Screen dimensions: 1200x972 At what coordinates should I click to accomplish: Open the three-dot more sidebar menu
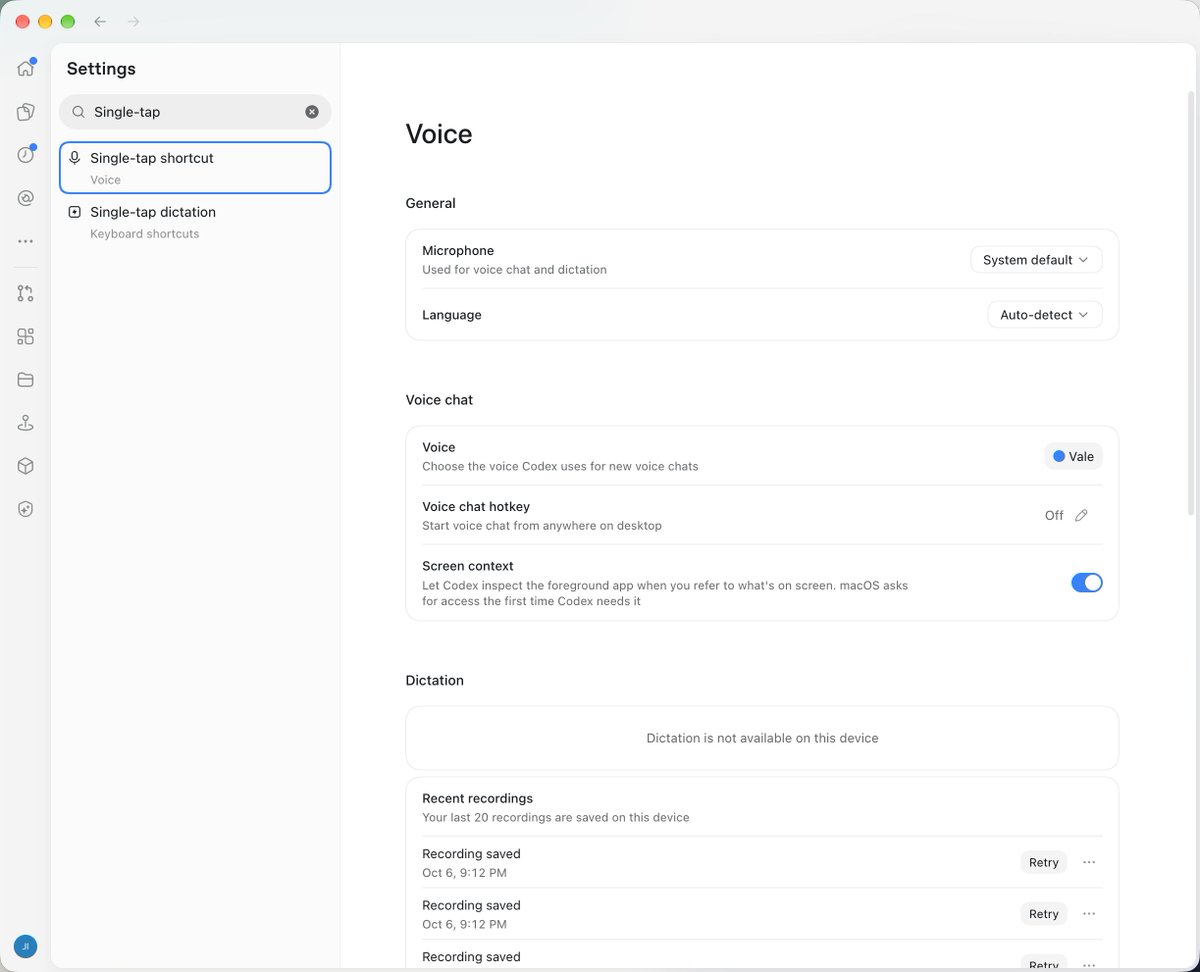pos(26,241)
